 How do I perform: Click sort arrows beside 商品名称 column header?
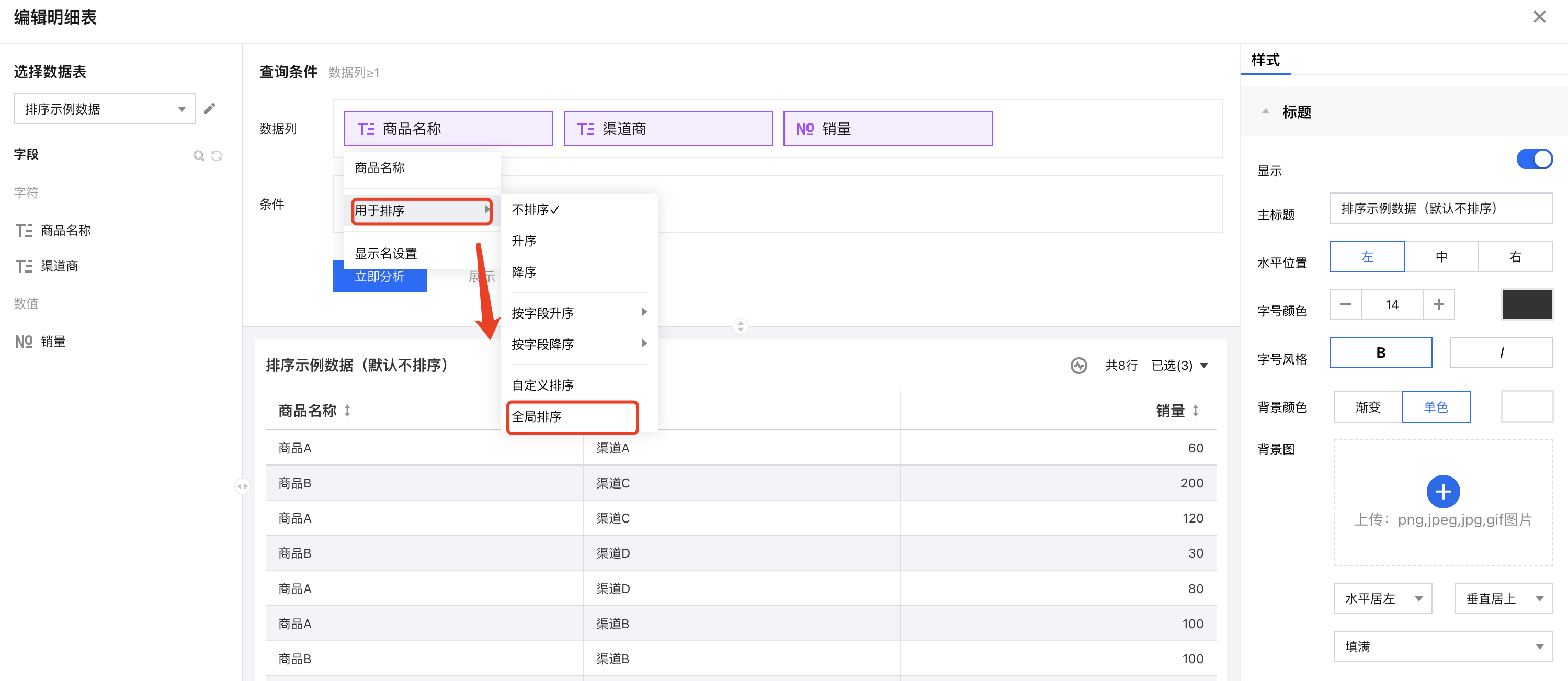[x=347, y=411]
